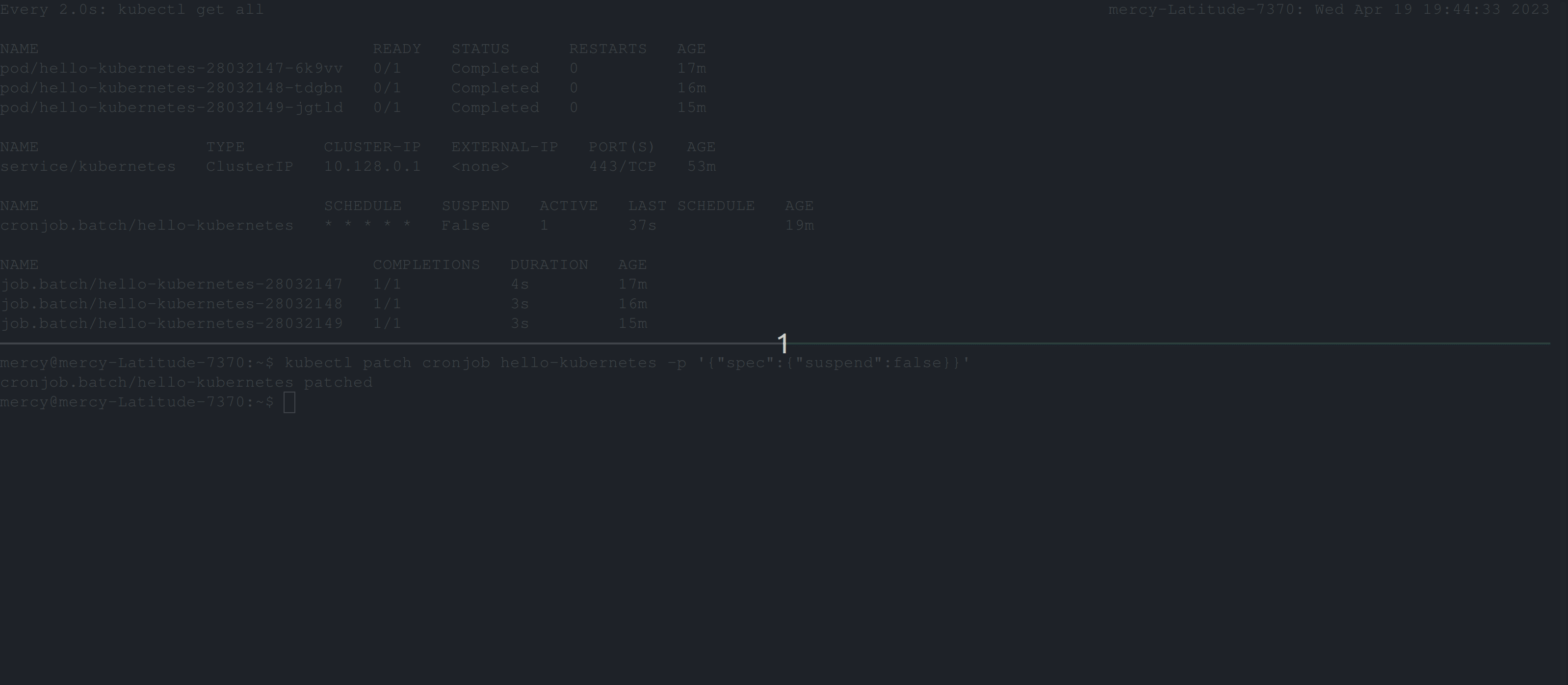Image resolution: width=1568 pixels, height=685 pixels.
Task: Click the cron schedule asterisks
Action: 367,226
